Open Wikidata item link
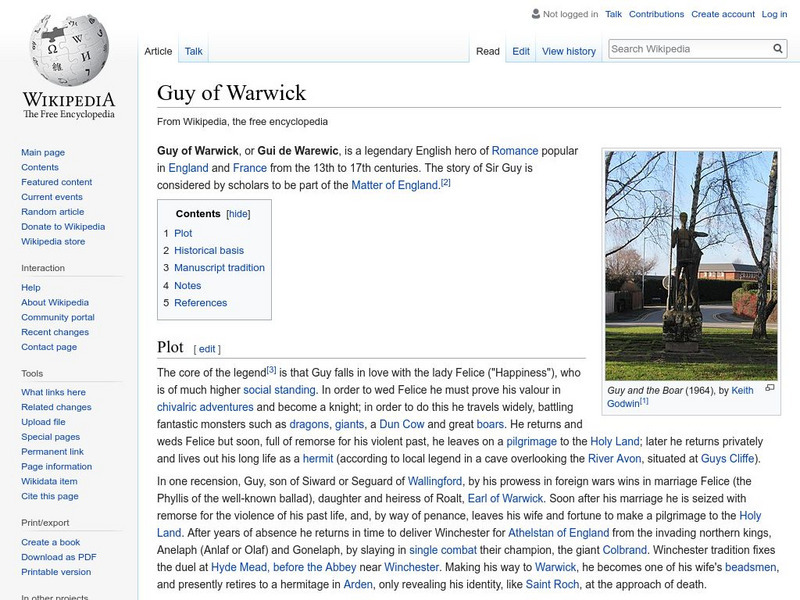This screenshot has height=600, width=800. (x=49, y=481)
